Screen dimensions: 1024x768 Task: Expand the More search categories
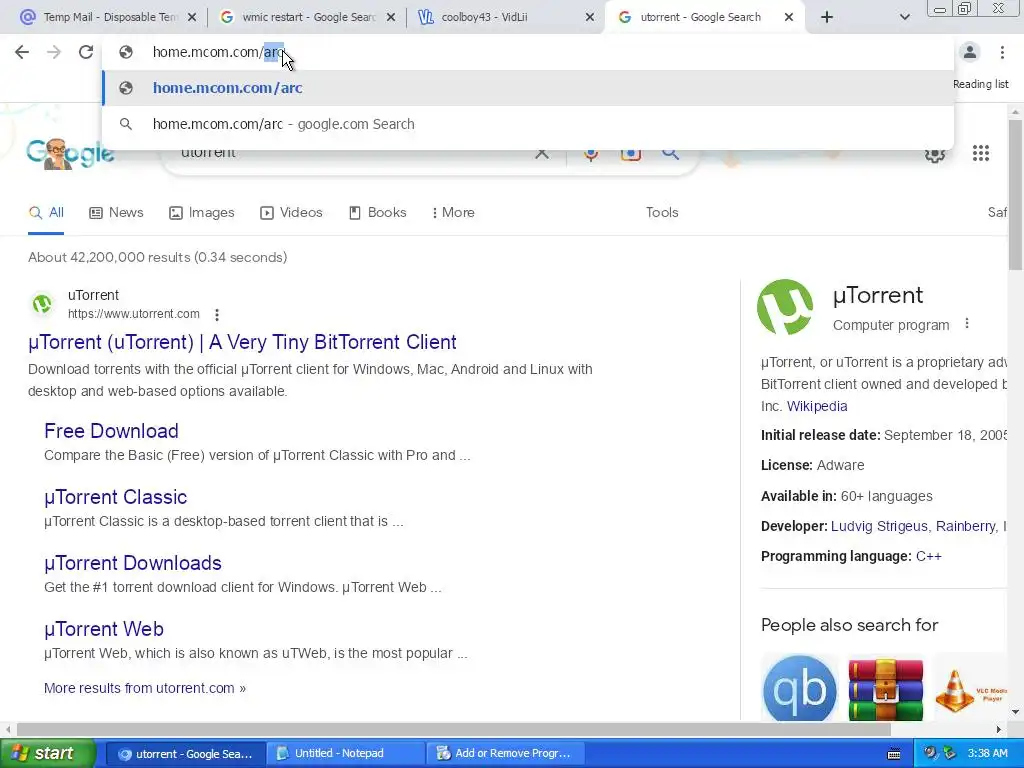coord(453,213)
